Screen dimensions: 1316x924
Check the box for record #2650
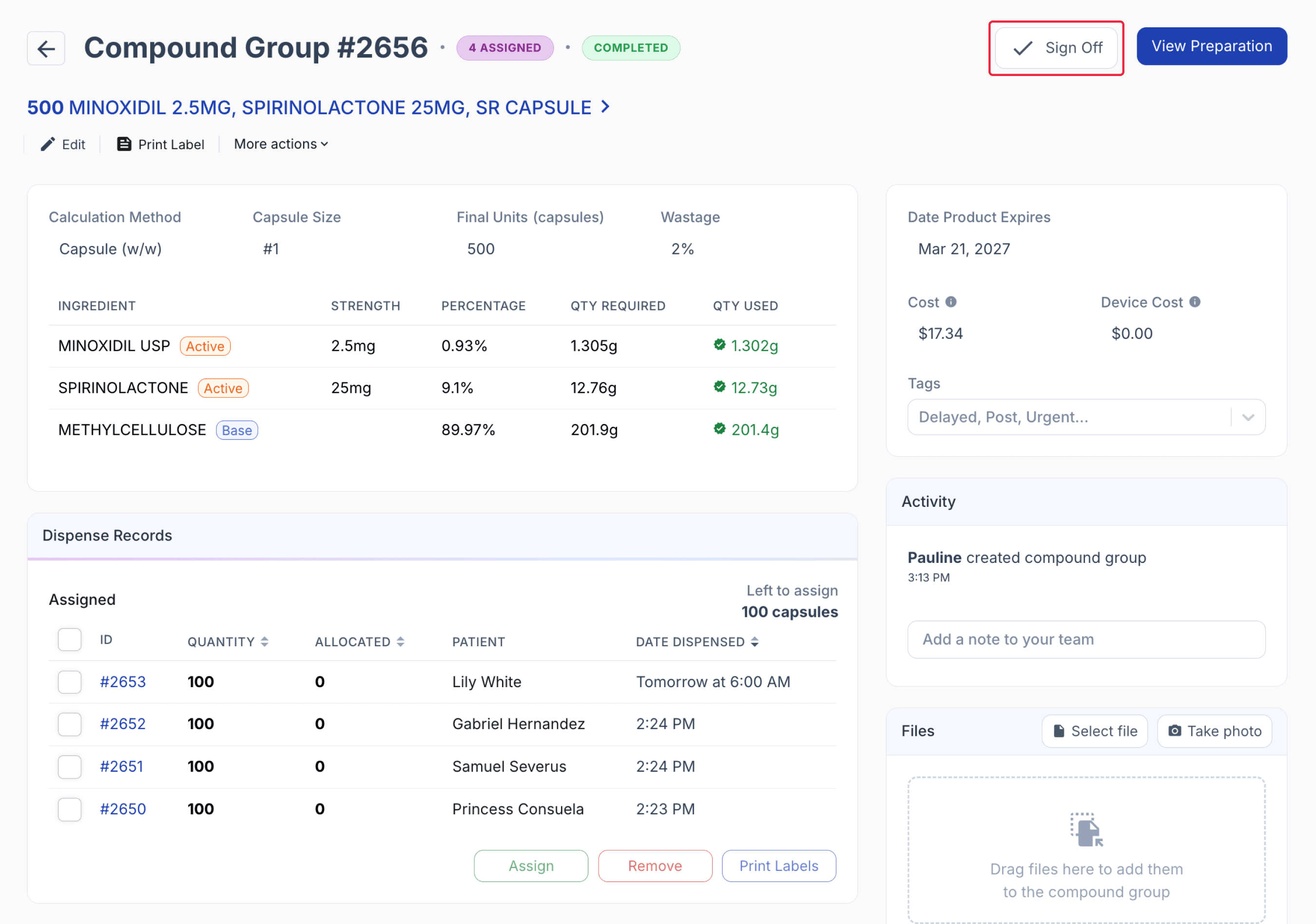tap(69, 809)
